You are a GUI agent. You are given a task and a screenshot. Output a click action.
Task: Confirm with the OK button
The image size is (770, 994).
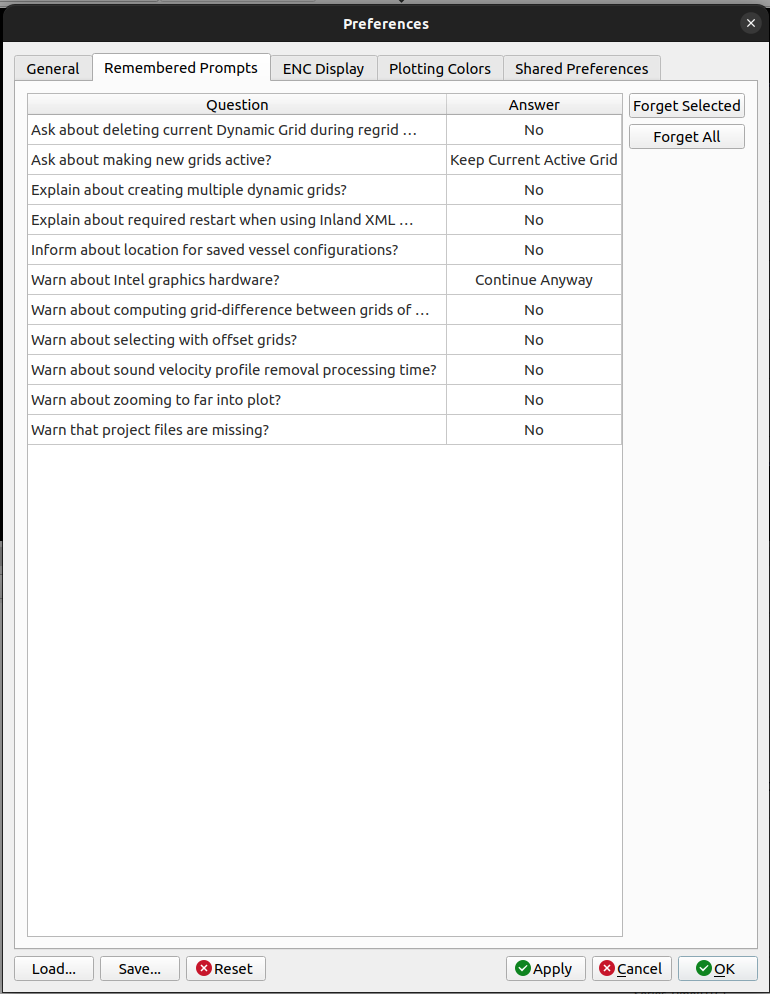pyautogui.click(x=716, y=968)
